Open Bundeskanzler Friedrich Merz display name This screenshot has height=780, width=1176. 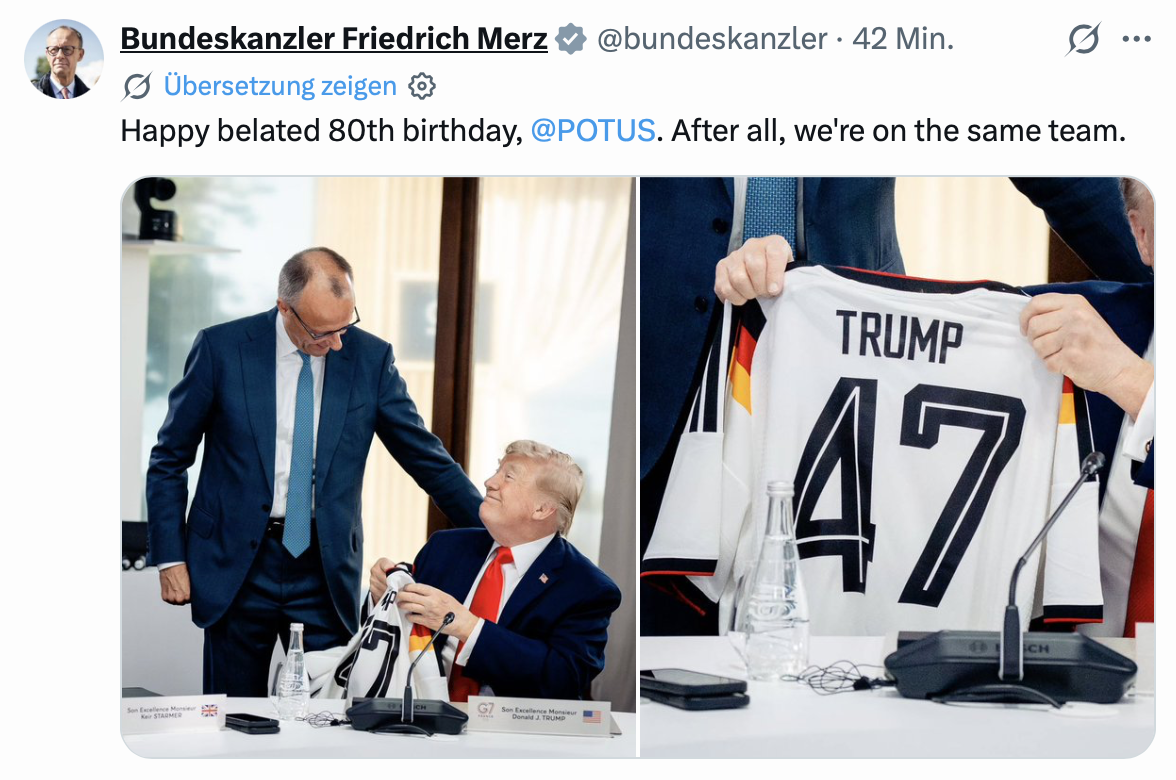(334, 39)
